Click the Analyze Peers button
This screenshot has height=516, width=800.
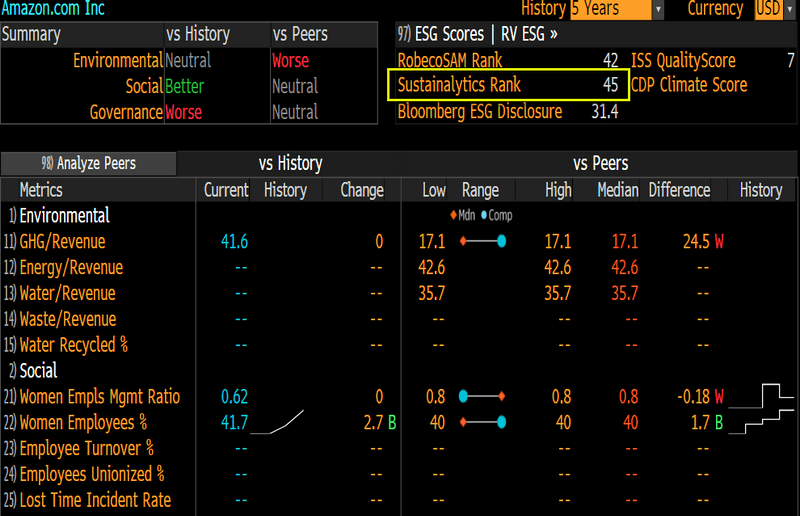click(x=89, y=163)
